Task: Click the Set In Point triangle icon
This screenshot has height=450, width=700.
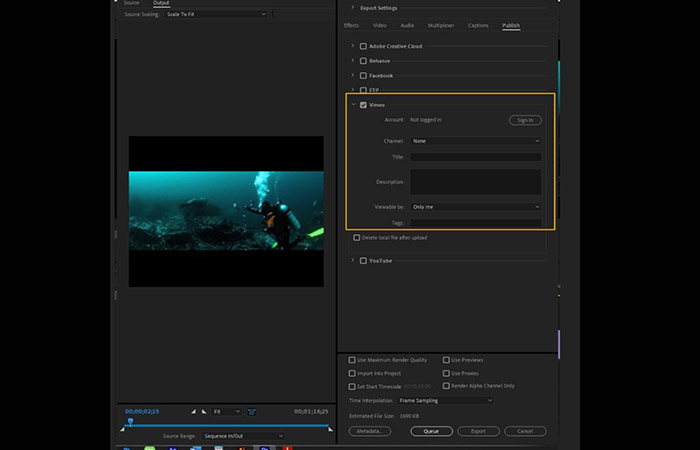Action: pyautogui.click(x=193, y=412)
